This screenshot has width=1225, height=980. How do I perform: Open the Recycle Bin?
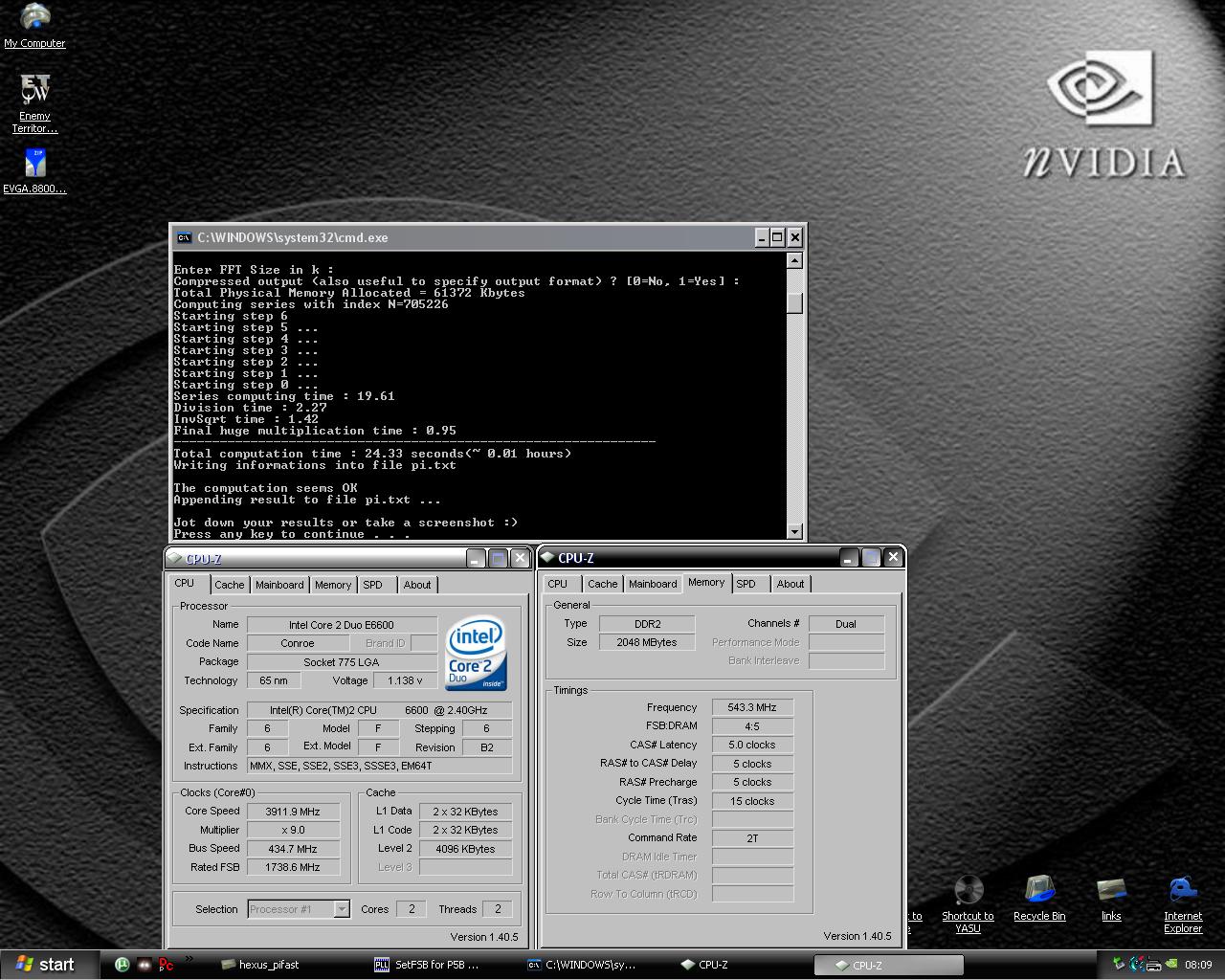[x=1039, y=899]
